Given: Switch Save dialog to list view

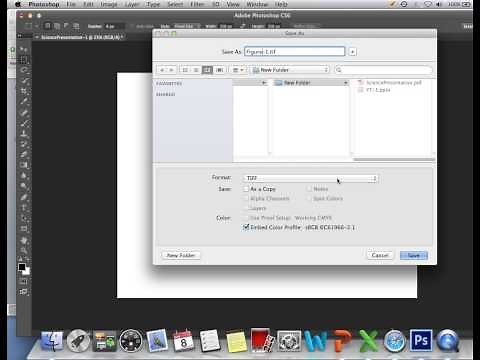Looking at the screenshot, I should point(196,70).
